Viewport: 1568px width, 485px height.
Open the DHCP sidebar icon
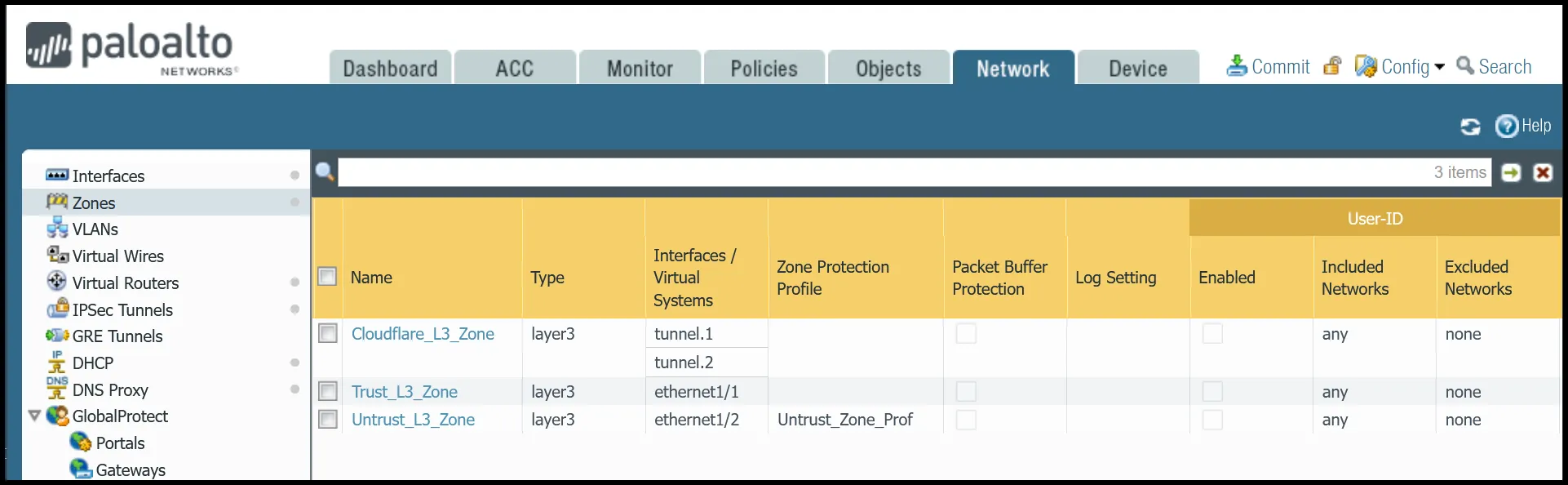click(x=54, y=363)
